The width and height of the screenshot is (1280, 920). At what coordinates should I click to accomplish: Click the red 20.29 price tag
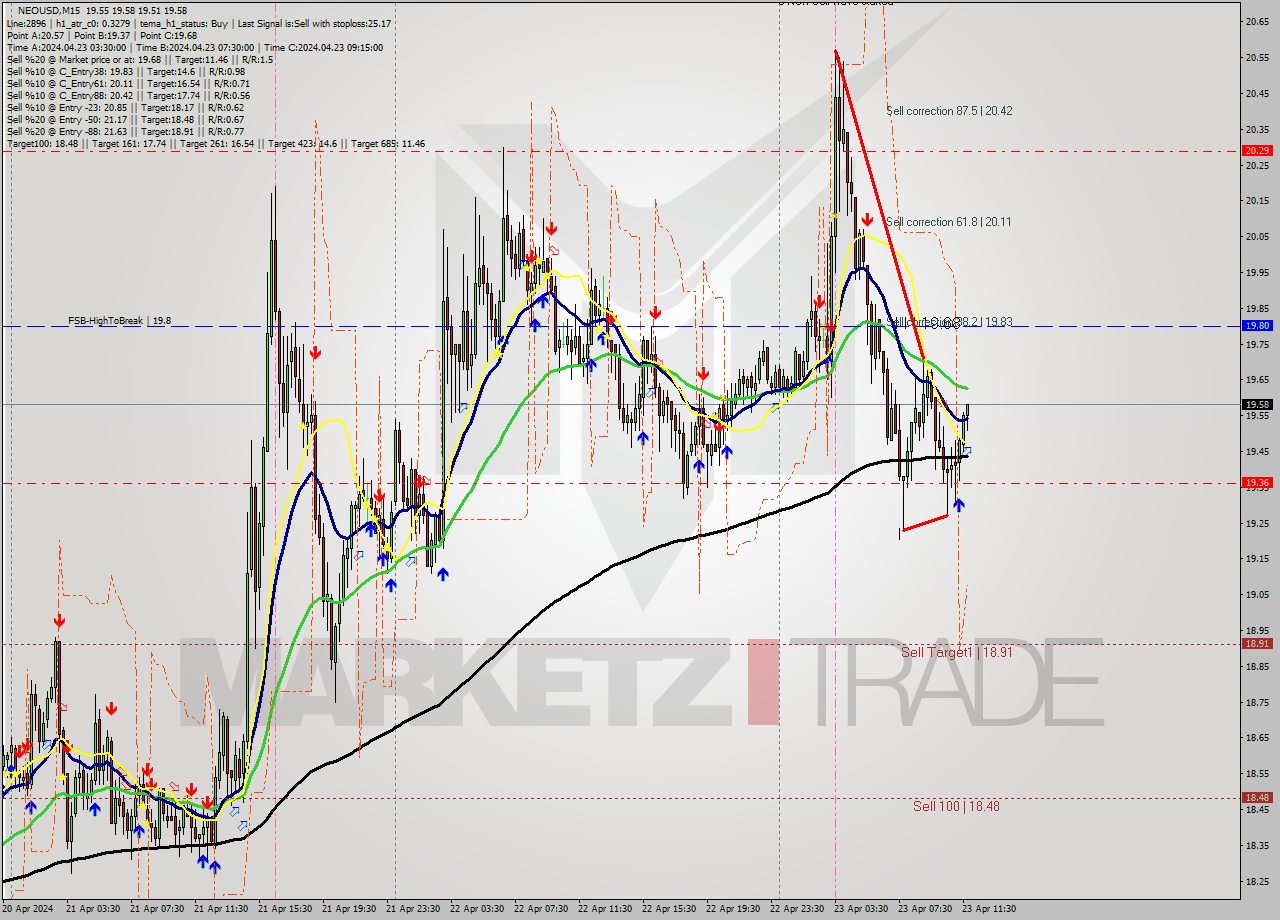(1257, 150)
